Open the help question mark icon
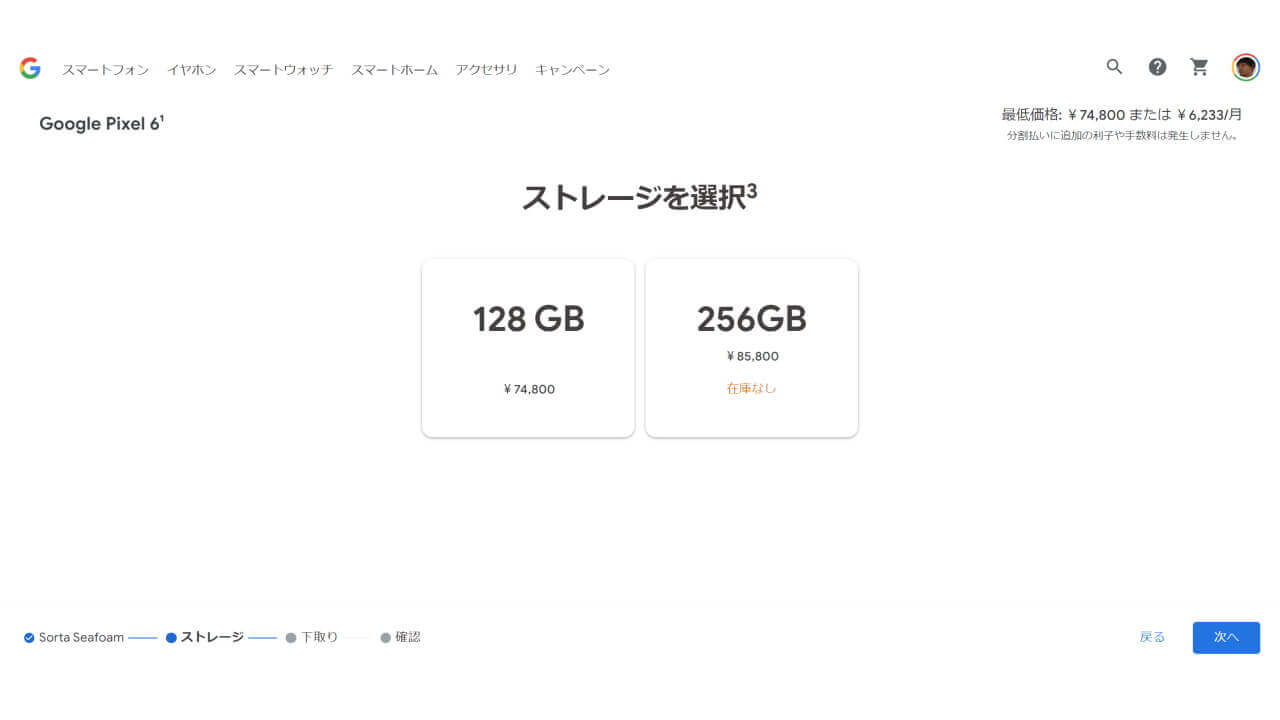Viewport: 1280px width, 720px height. (x=1157, y=67)
